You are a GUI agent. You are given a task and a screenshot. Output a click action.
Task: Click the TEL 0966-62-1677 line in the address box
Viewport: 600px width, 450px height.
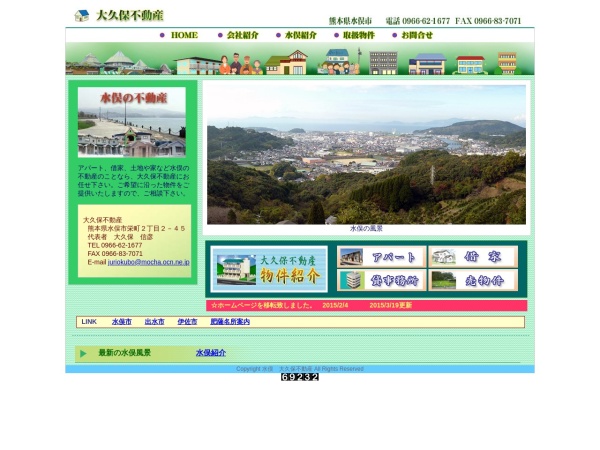115,245
